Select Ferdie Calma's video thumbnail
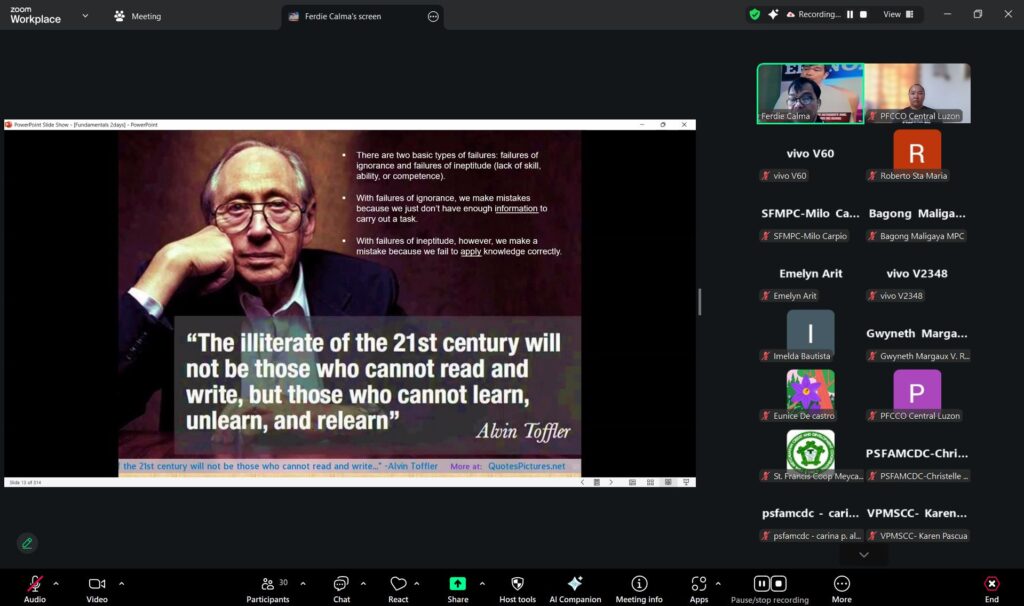Viewport: 1024px width, 606px height. [810, 94]
